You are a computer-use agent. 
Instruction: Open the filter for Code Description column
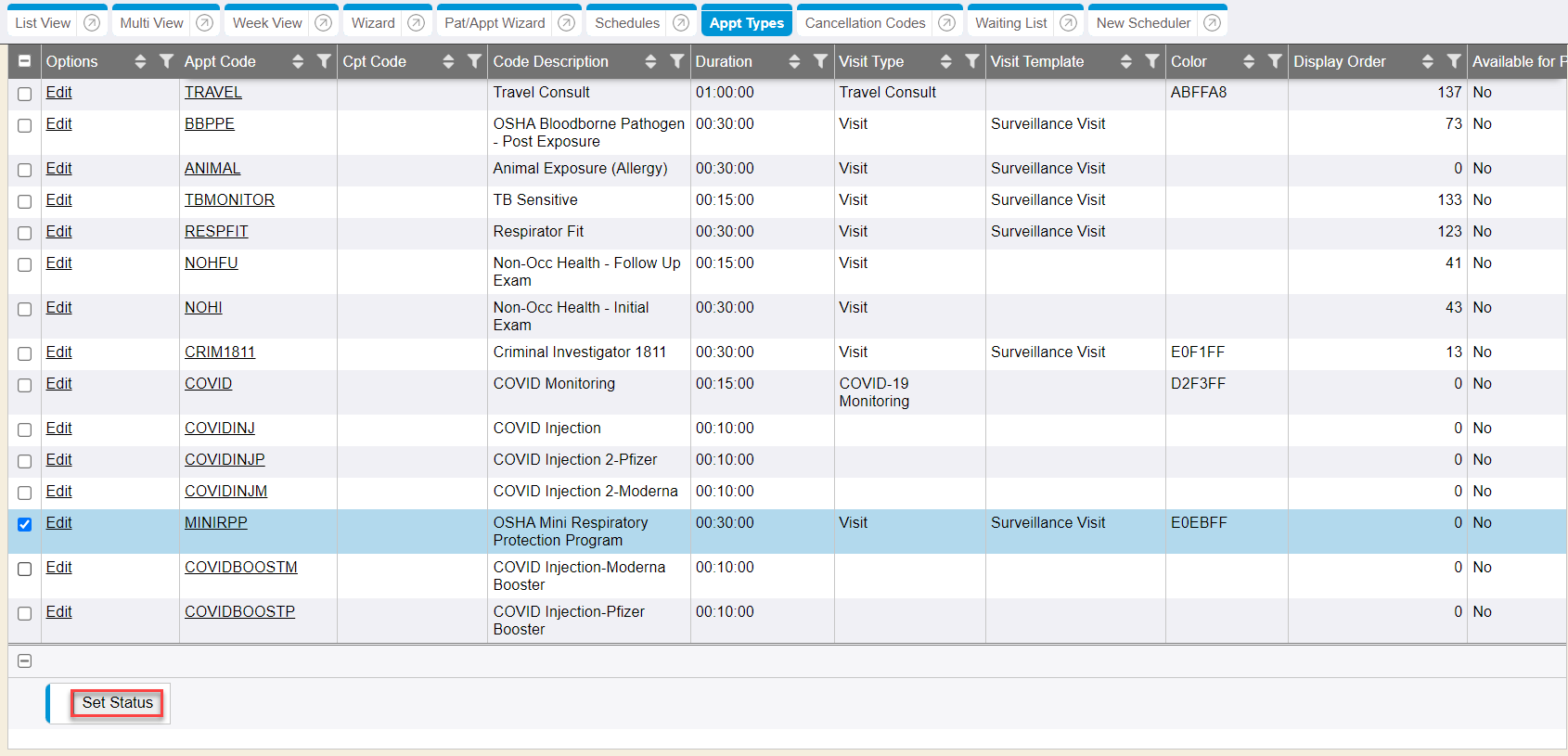[677, 61]
